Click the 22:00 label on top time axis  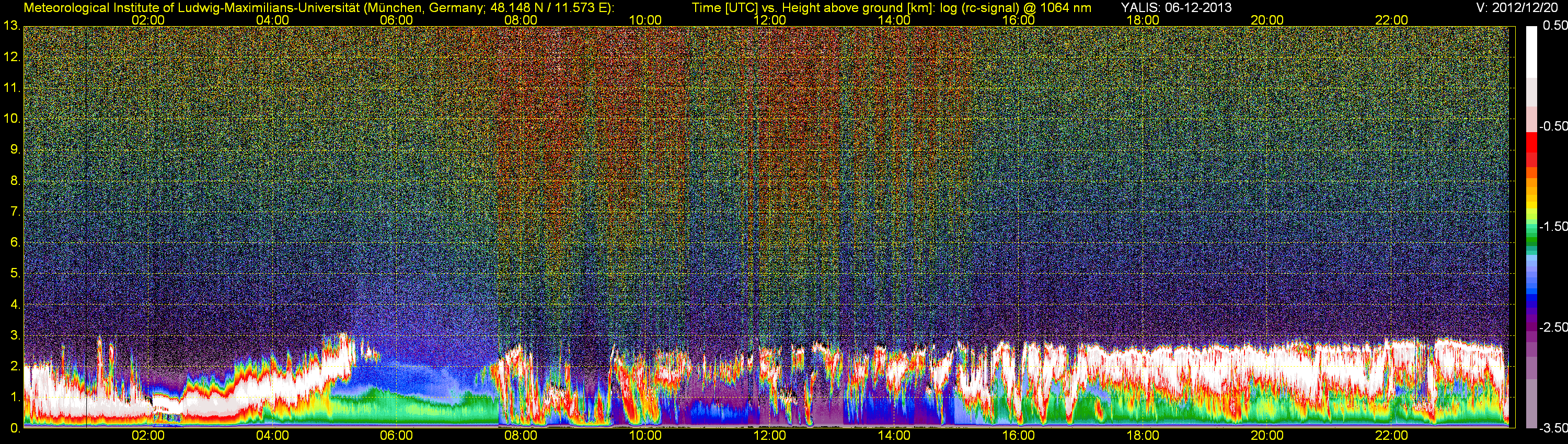[1391, 20]
